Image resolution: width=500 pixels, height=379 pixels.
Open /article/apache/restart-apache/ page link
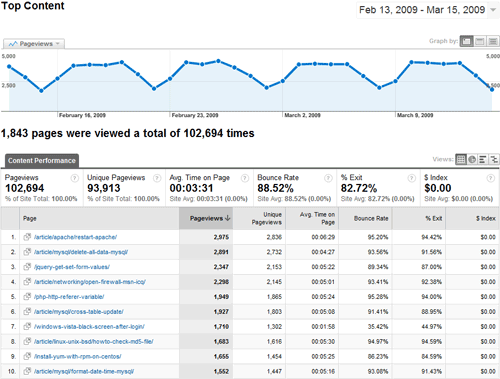pos(75,237)
